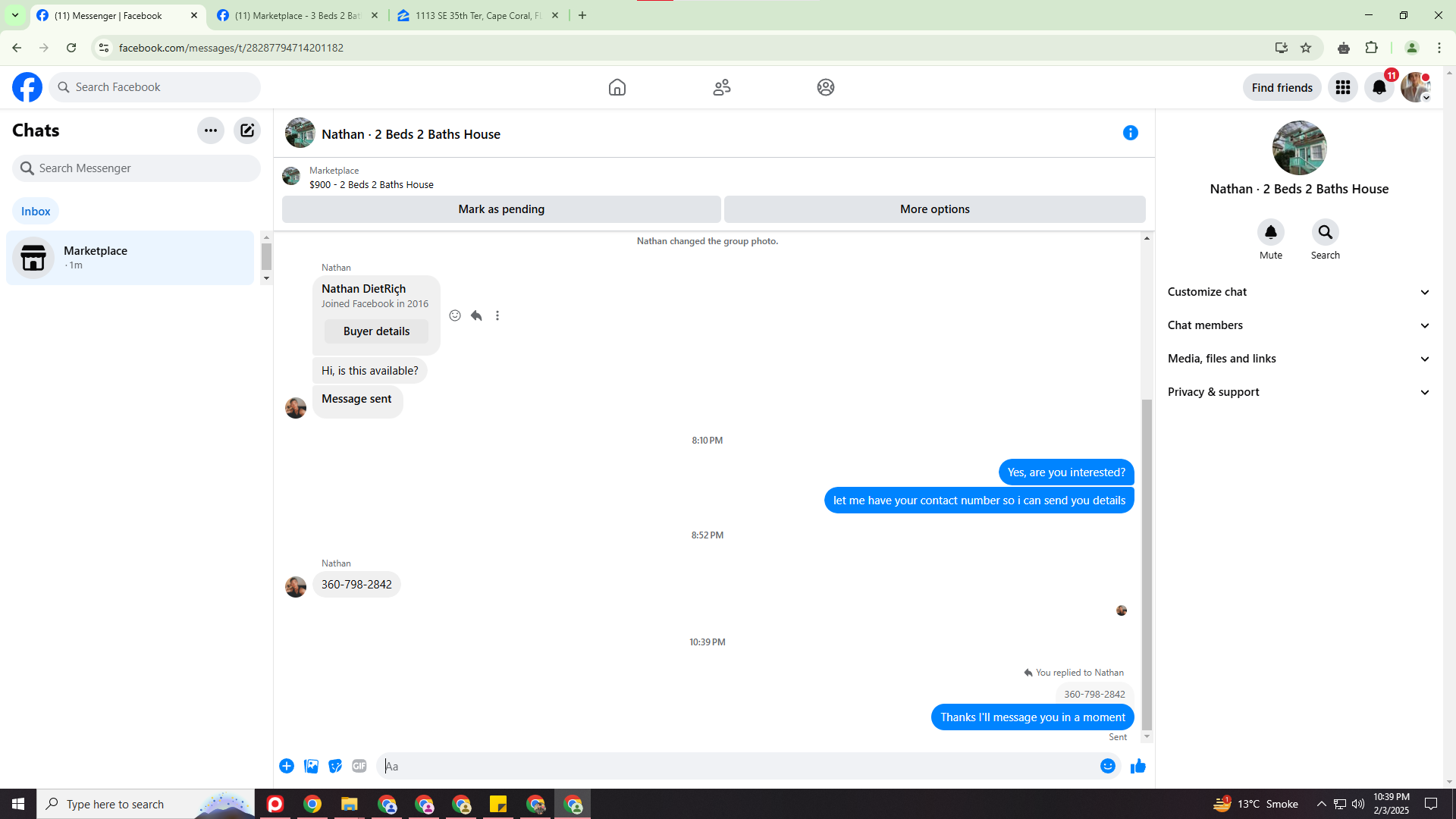The width and height of the screenshot is (1456, 819).
Task: Focus the Search Facebook field
Action: pyautogui.click(x=155, y=87)
